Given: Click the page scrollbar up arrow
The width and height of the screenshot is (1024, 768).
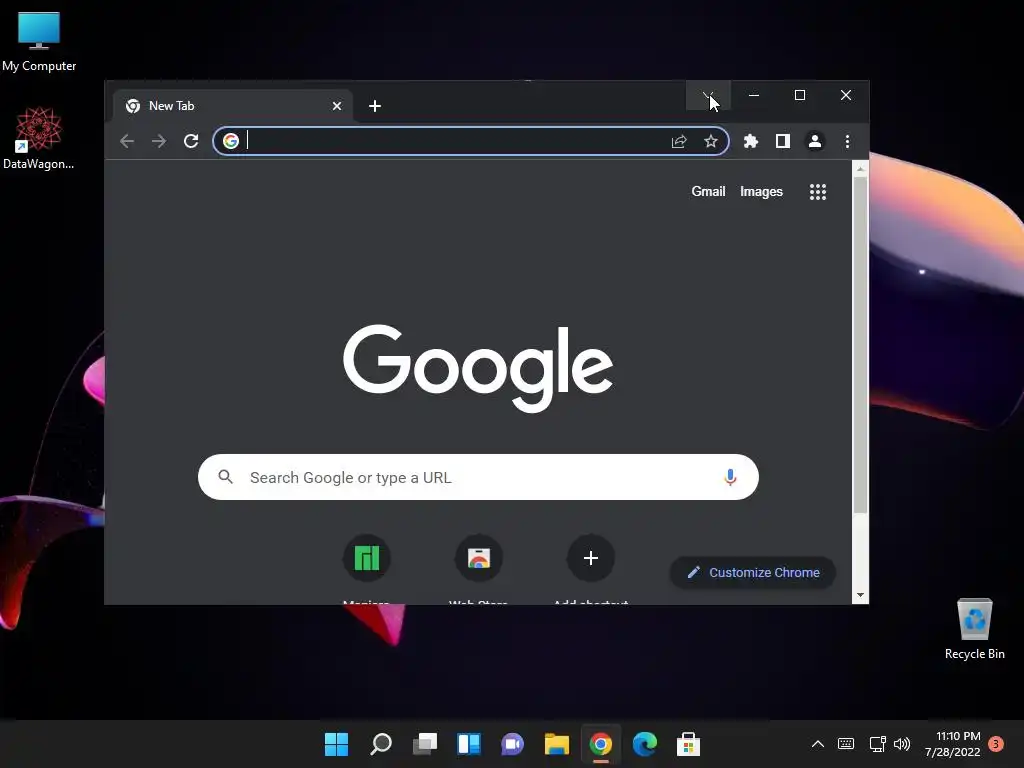Looking at the screenshot, I should pos(860,169).
